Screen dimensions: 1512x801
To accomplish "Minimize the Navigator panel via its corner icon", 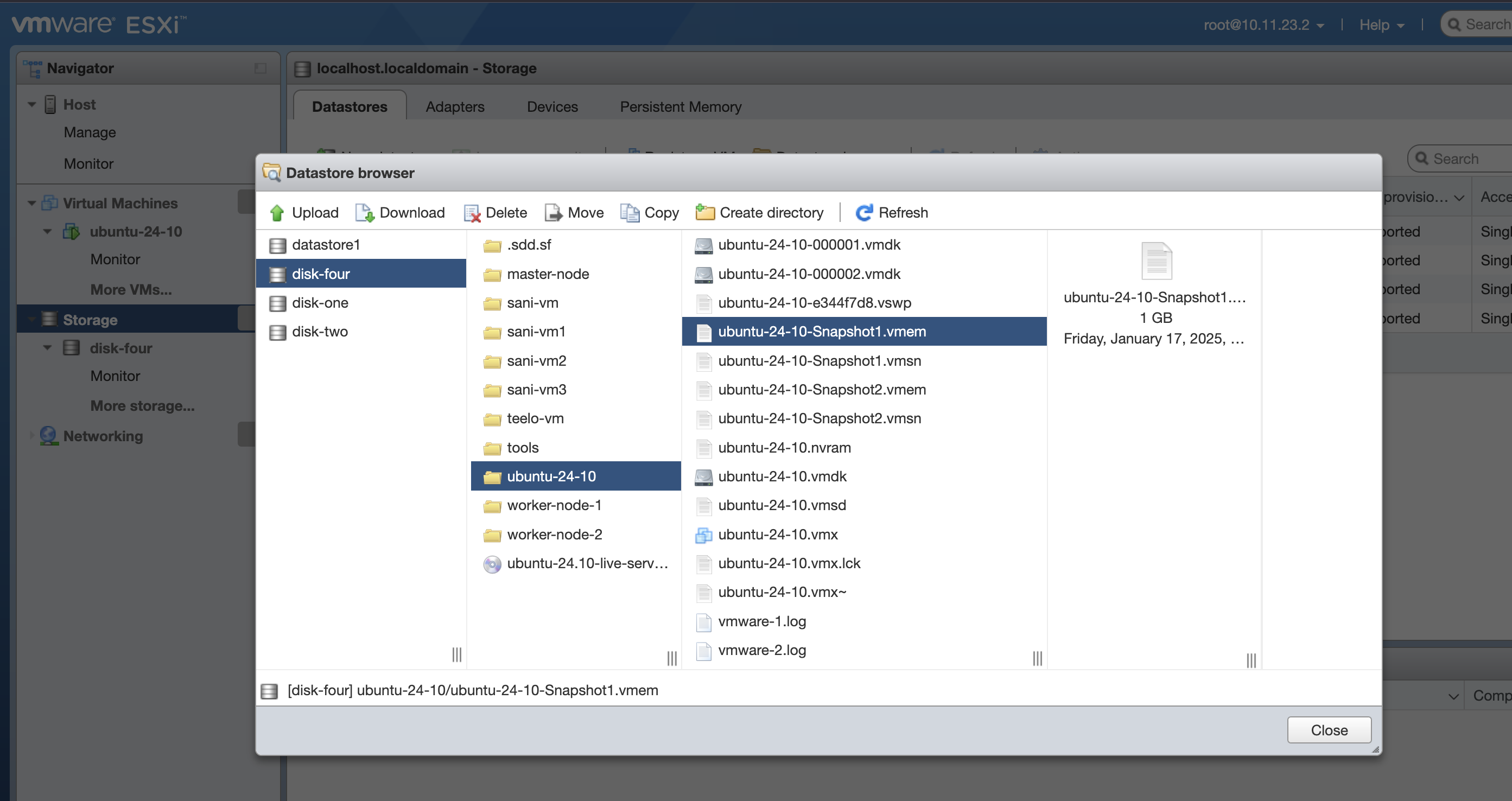I will coord(261,69).
